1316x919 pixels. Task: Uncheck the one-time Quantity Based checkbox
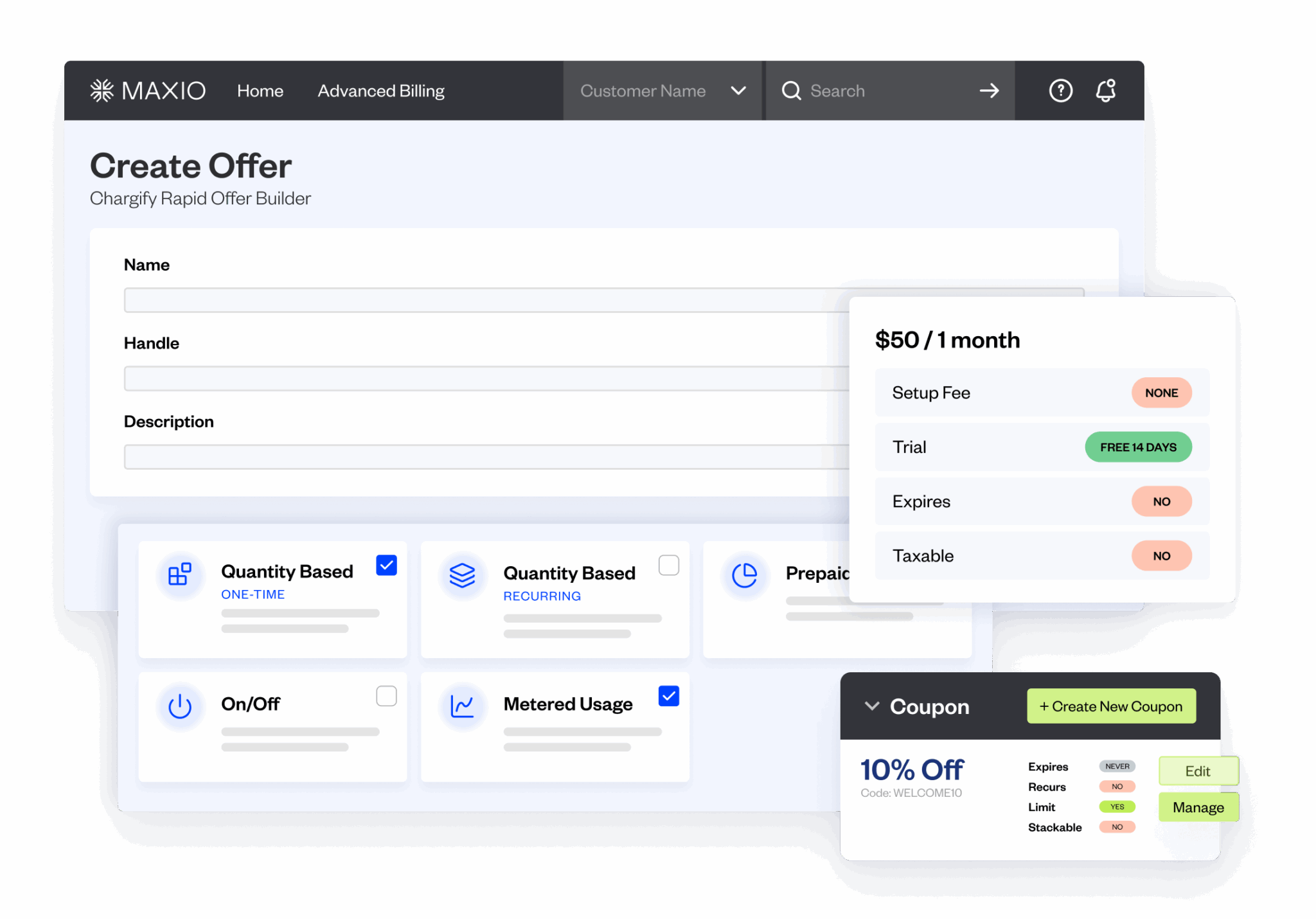[x=386, y=564]
